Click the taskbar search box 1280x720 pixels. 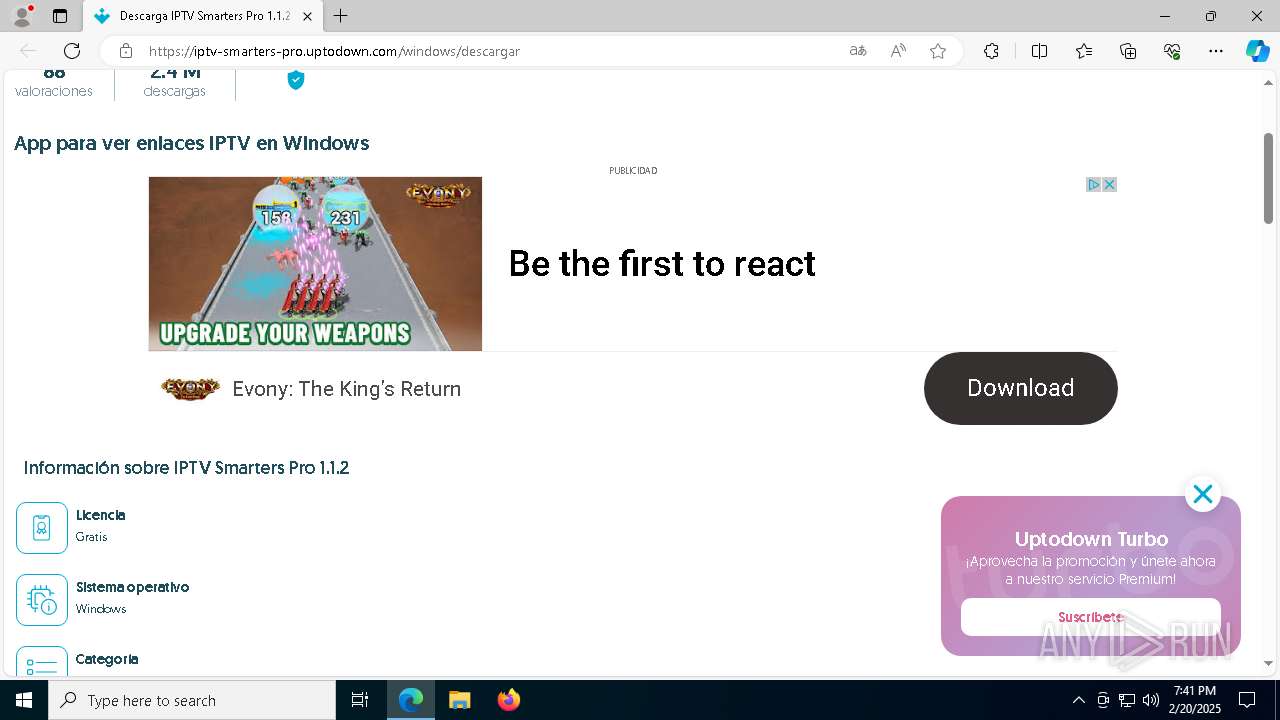[192, 700]
